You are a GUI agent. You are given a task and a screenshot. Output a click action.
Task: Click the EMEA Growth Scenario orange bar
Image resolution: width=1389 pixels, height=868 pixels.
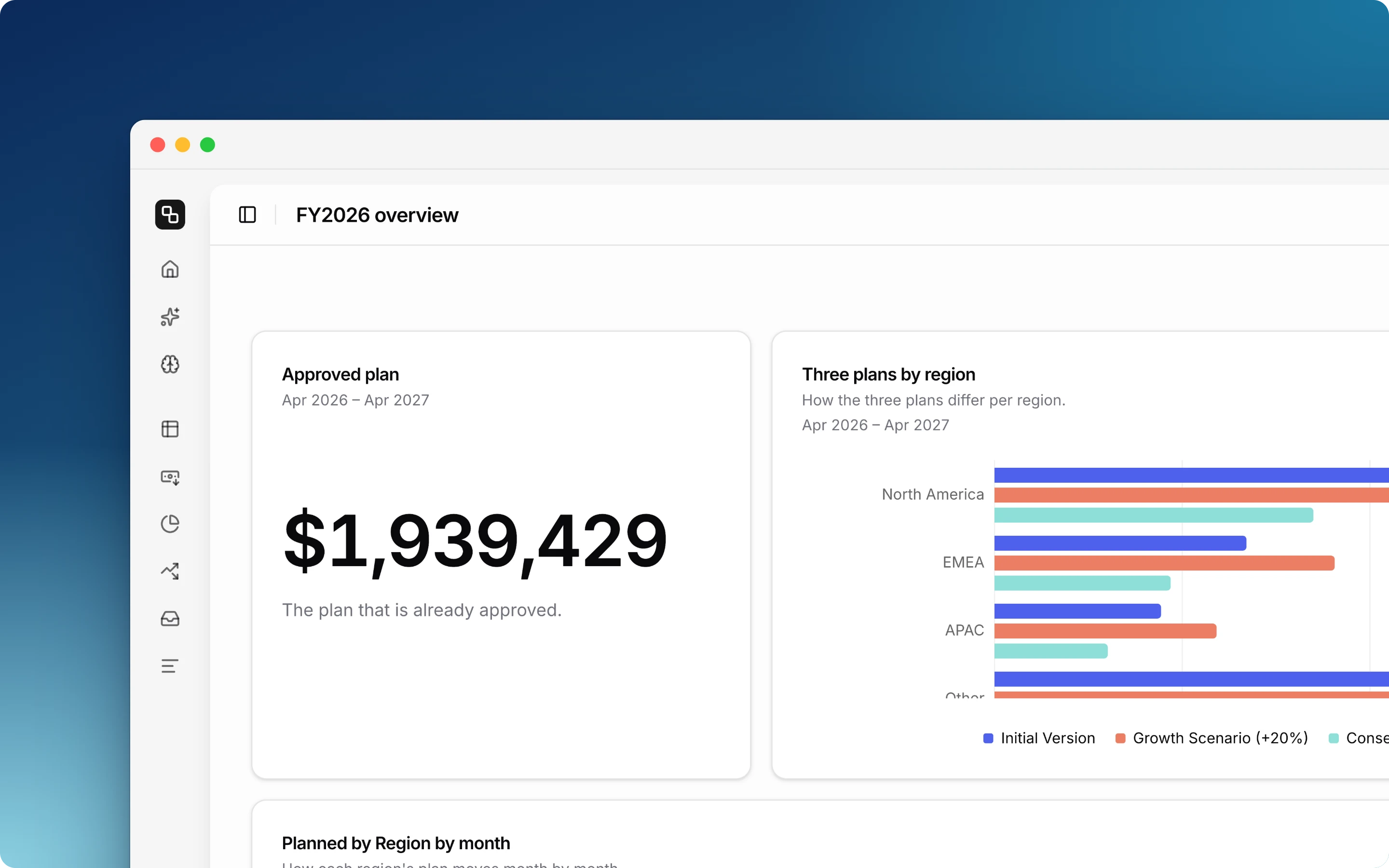point(1164,563)
